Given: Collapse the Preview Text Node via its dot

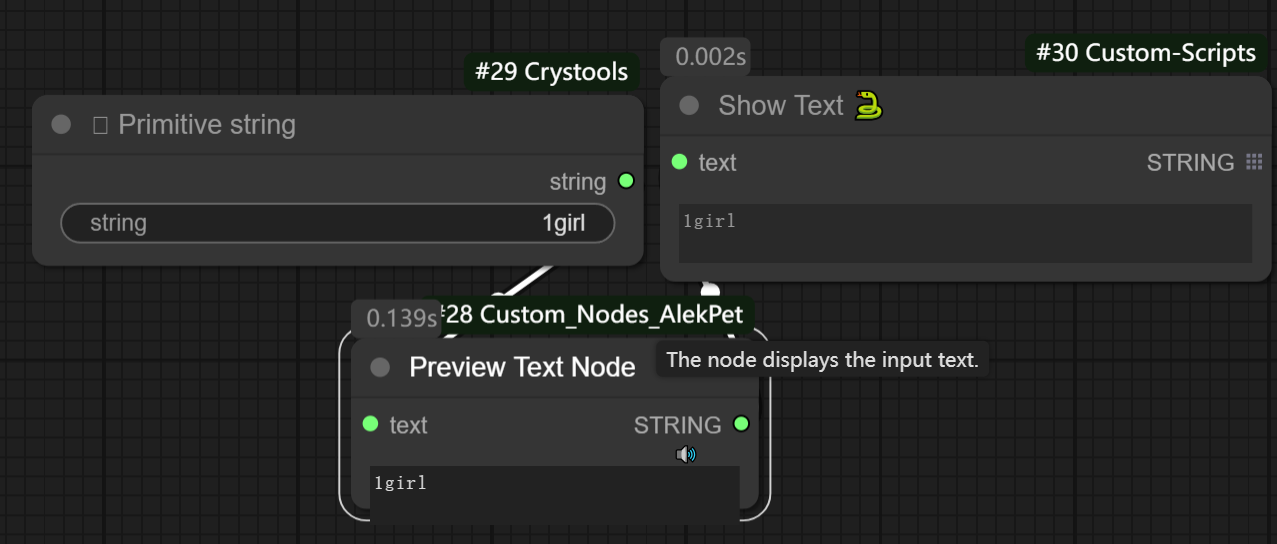Looking at the screenshot, I should tap(380, 368).
